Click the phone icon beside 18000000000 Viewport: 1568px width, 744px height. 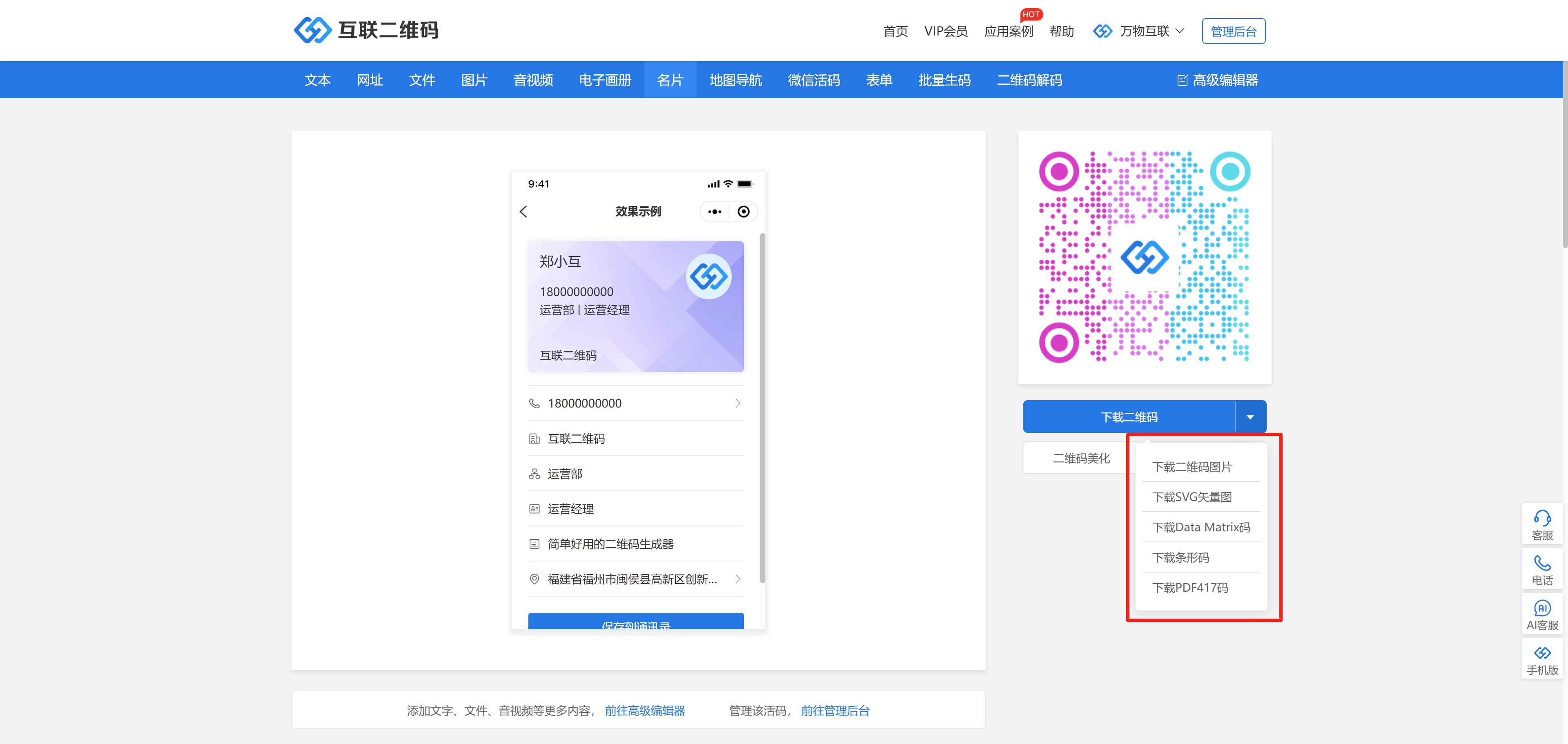tap(535, 403)
